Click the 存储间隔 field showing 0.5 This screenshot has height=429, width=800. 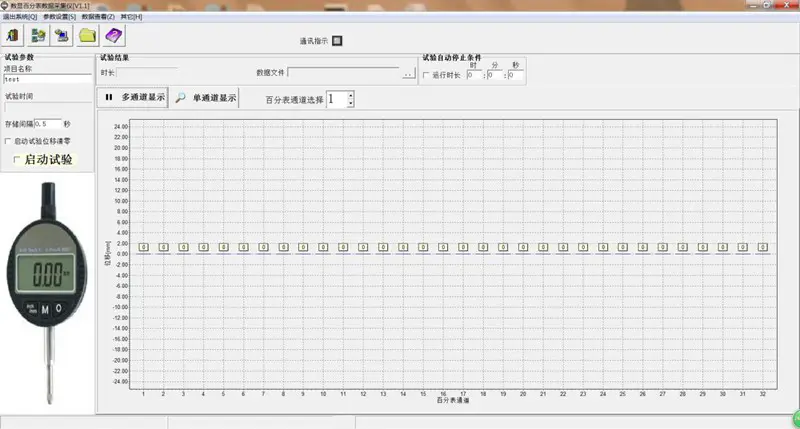coord(47,124)
